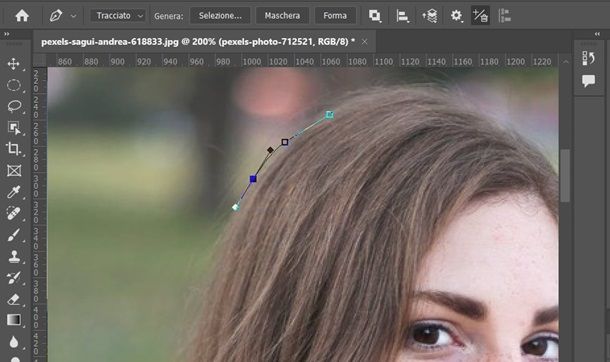Select the History Brush tool
610x362 pixels.
coord(14,278)
